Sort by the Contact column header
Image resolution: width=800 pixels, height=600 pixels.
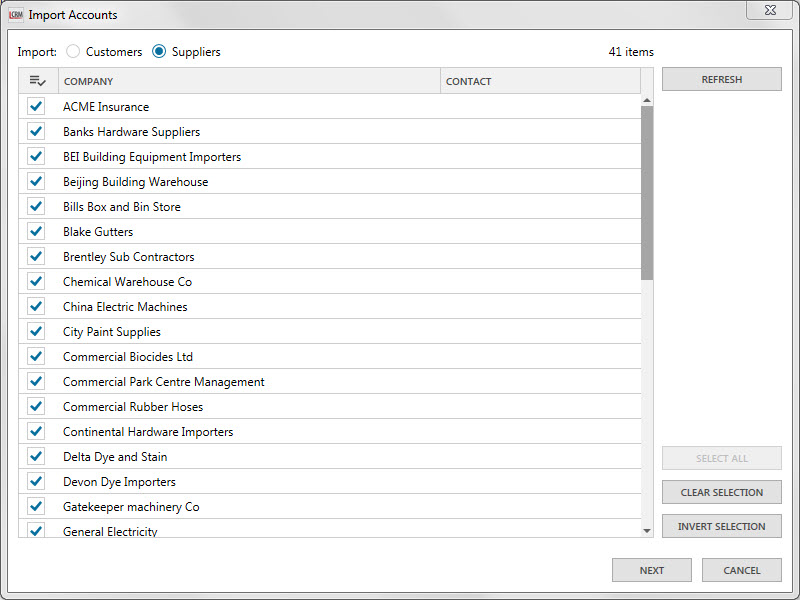point(540,81)
